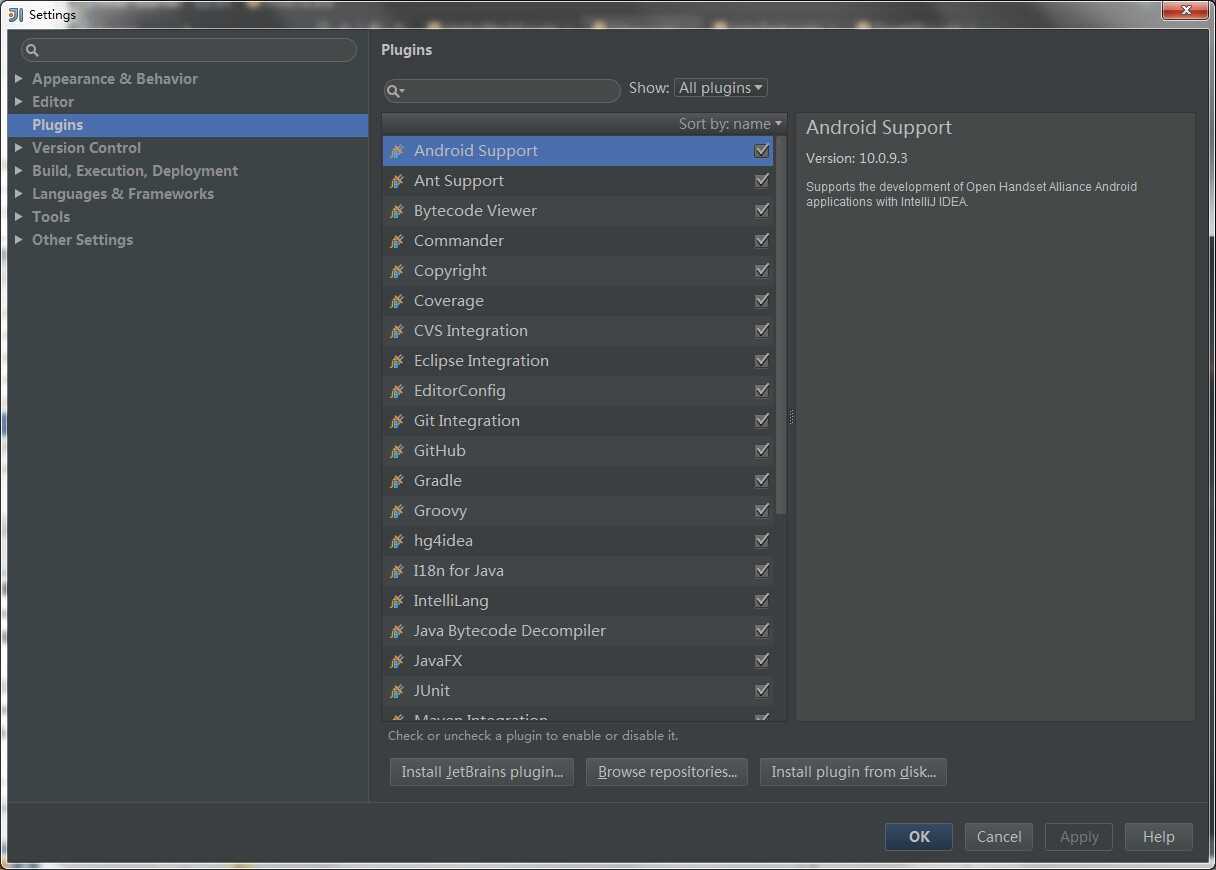Click the Apply button
The image size is (1216, 870).
pos(1079,837)
